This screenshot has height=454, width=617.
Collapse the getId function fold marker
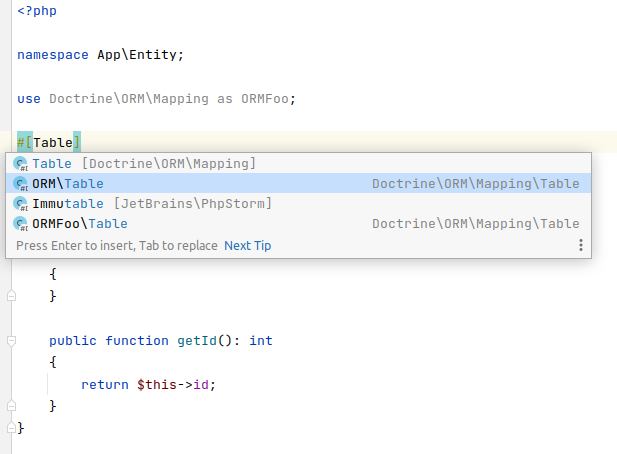pos(11,341)
